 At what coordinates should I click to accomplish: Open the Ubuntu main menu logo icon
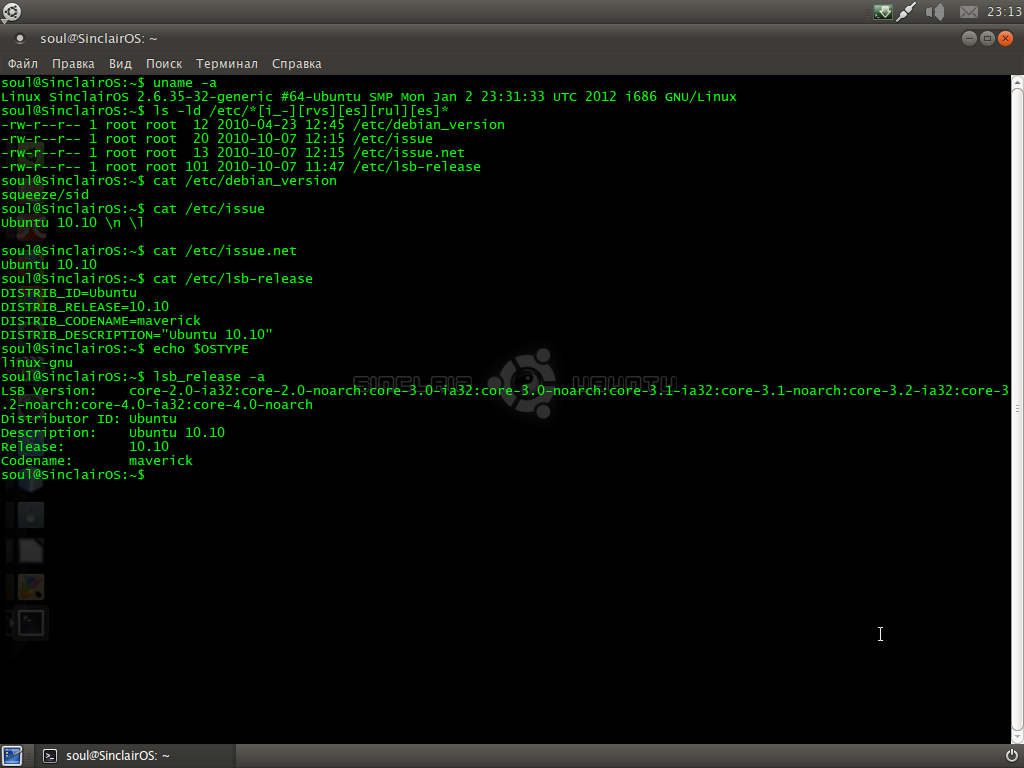[x=11, y=11]
